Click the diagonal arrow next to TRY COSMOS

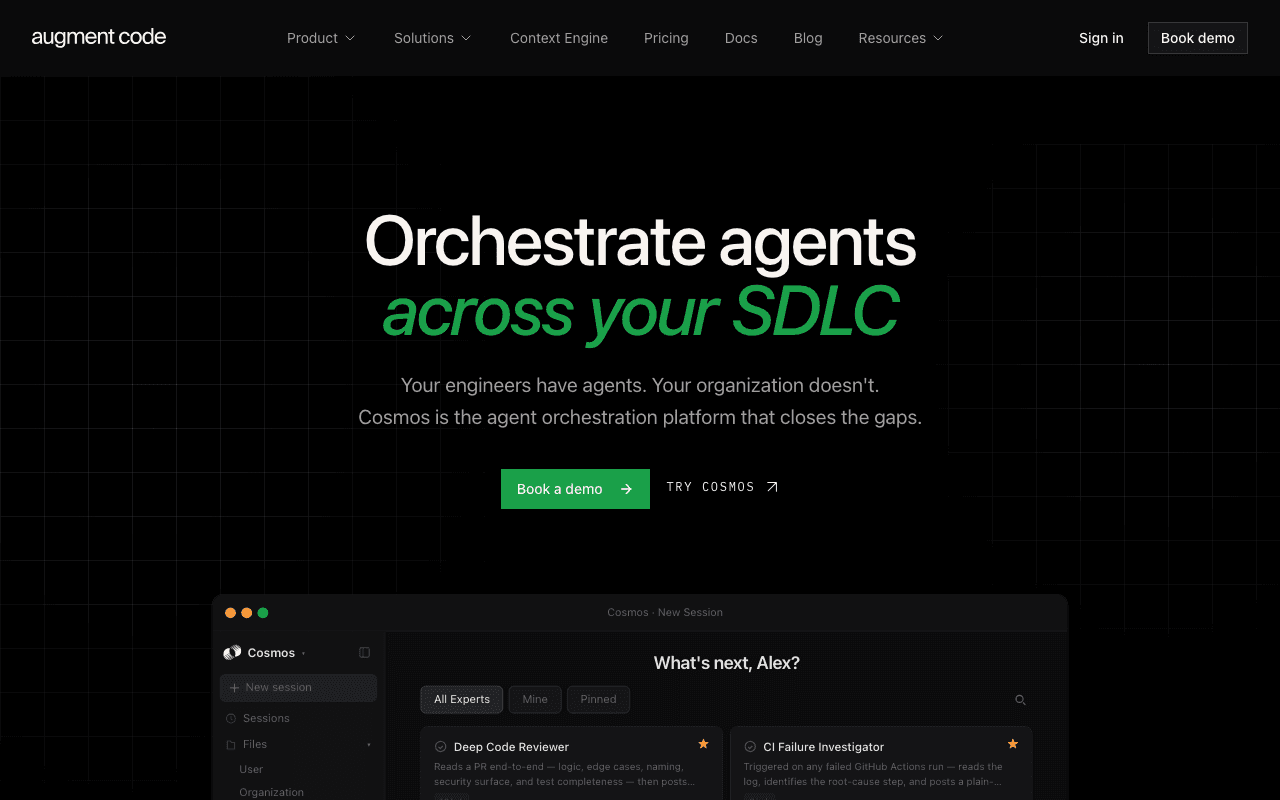click(x=772, y=487)
